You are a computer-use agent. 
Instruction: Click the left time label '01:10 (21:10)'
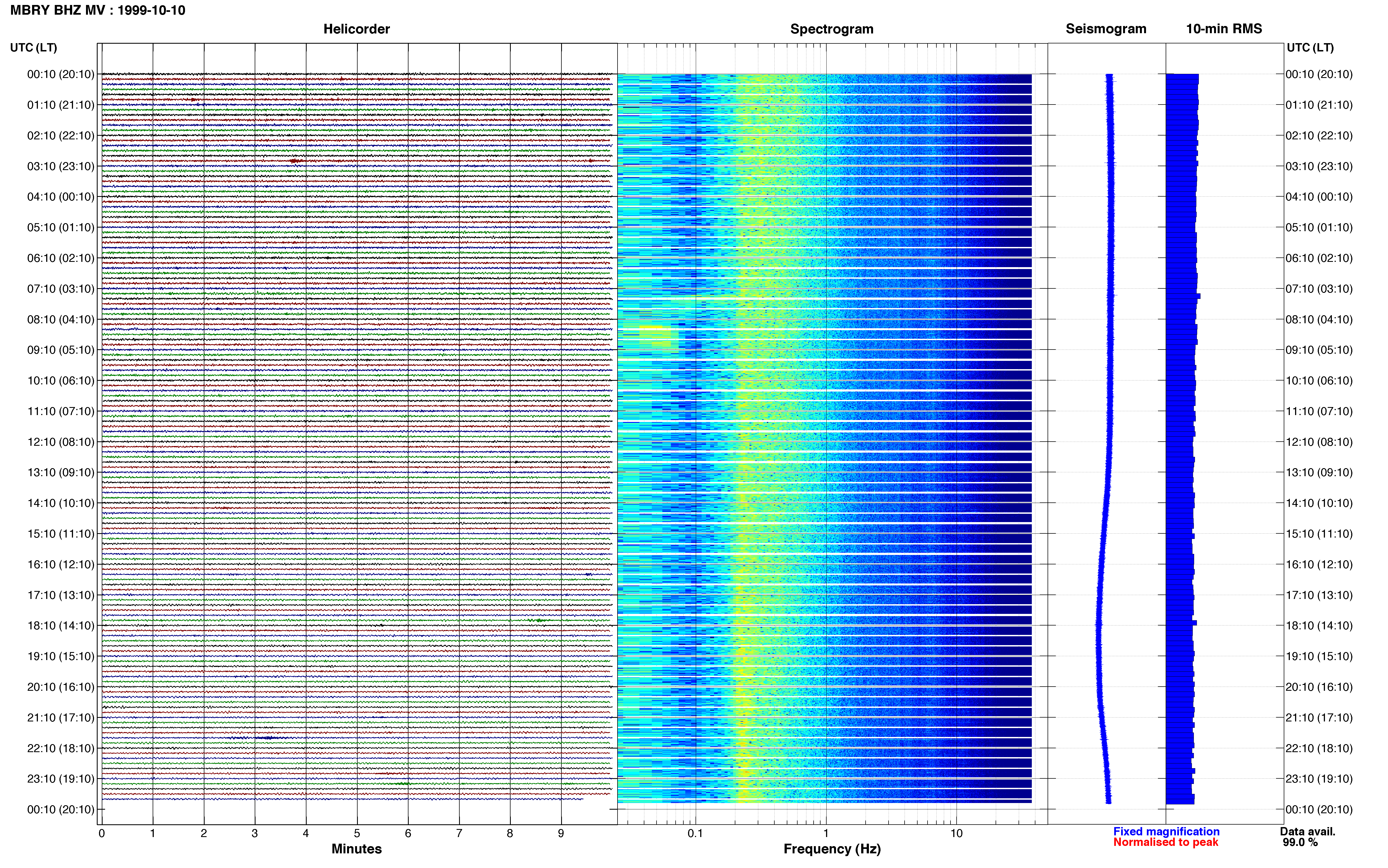(60, 105)
